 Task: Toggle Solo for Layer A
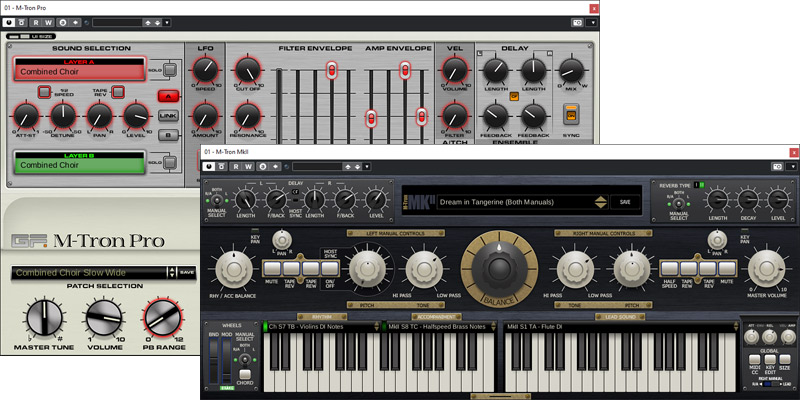coord(169,69)
